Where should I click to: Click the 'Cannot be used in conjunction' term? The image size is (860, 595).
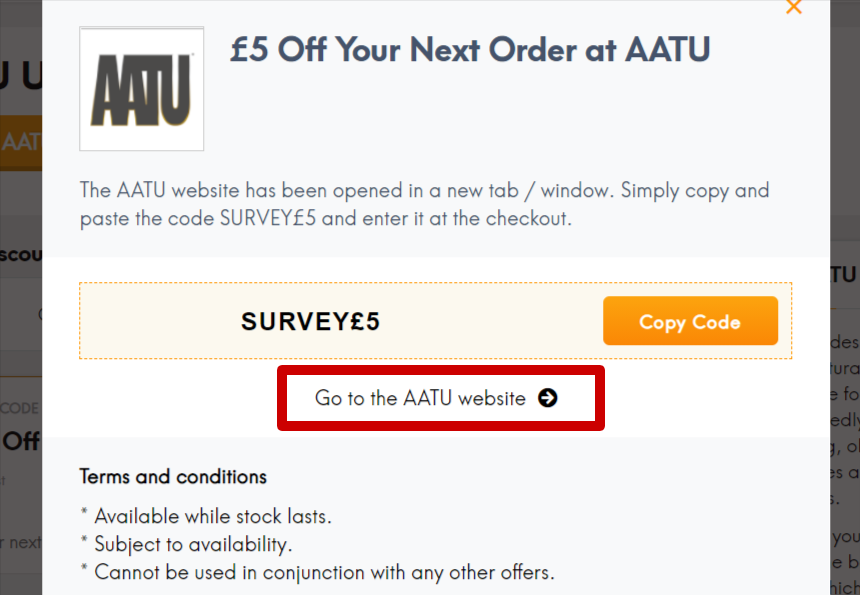pyautogui.click(x=324, y=572)
